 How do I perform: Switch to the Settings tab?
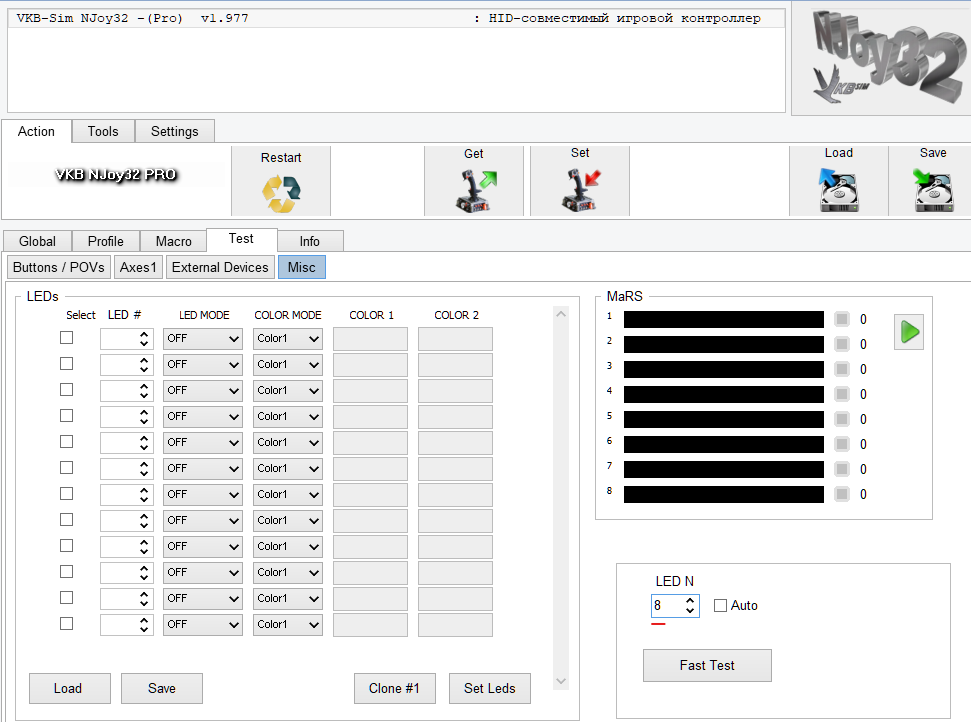[175, 131]
